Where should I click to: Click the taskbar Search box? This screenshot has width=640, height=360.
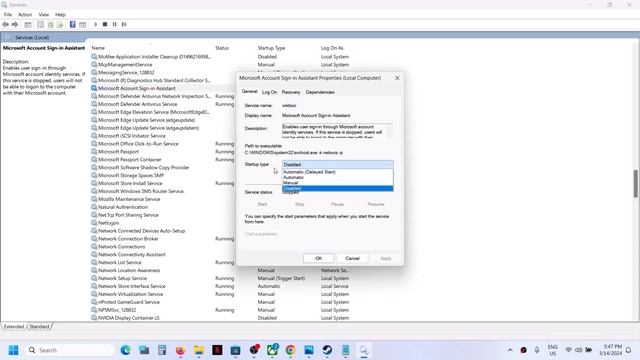point(71,350)
